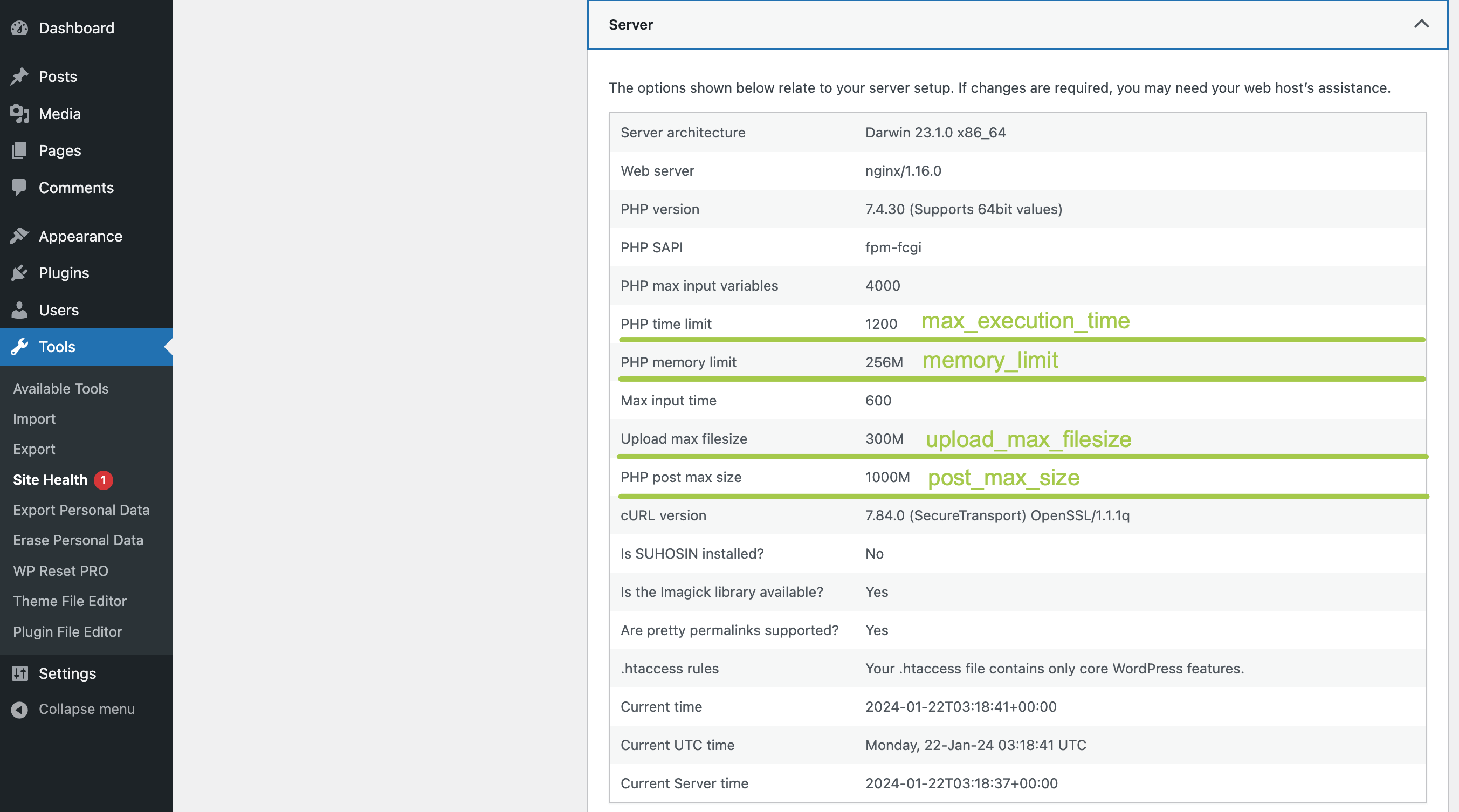Click the Users person icon

(x=19, y=309)
